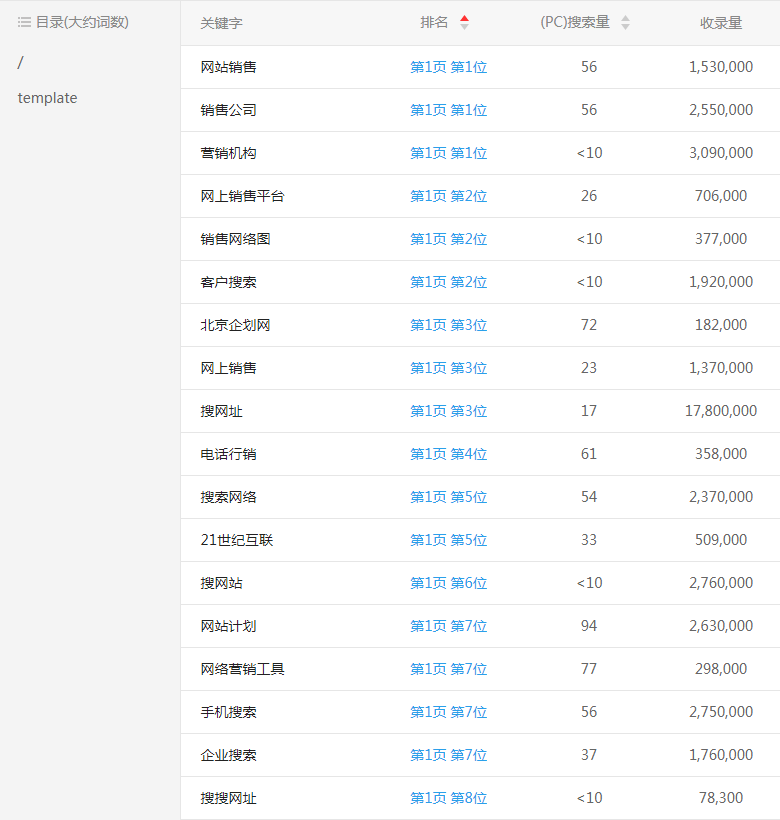Click the keyword 手机搜索 in the table
Image resolution: width=780 pixels, height=820 pixels.
228,712
